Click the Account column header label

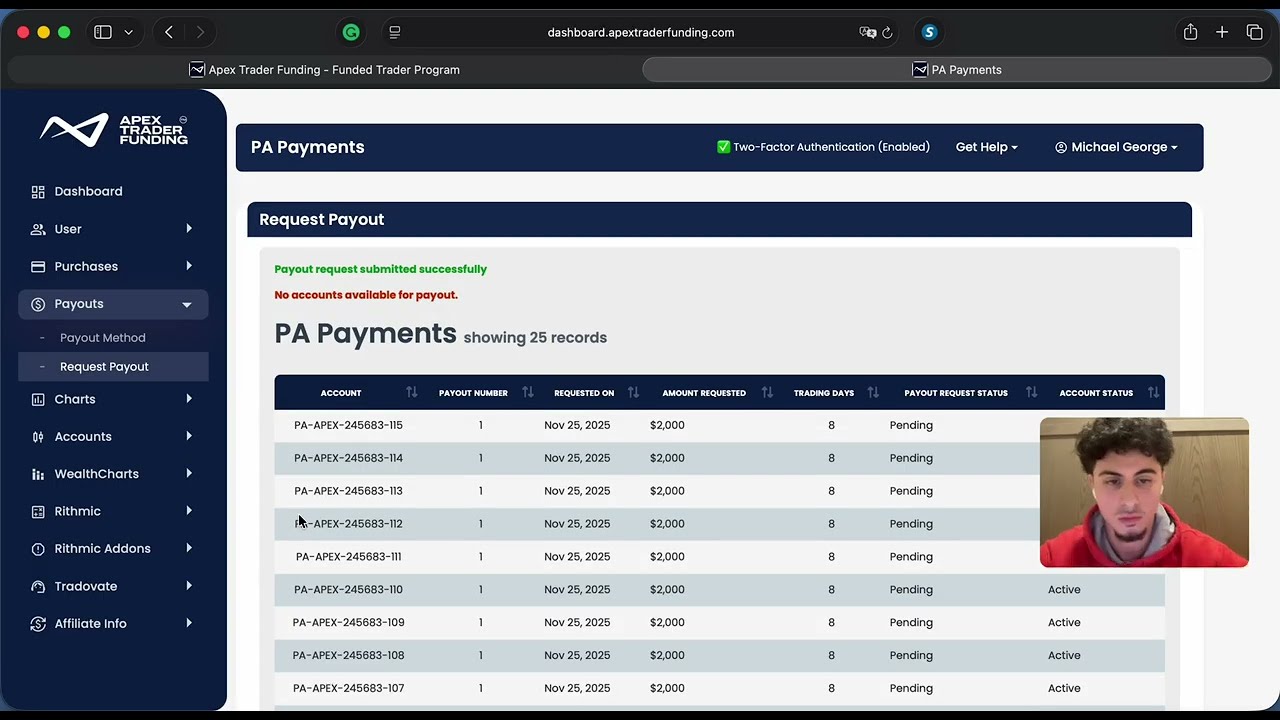tap(341, 393)
